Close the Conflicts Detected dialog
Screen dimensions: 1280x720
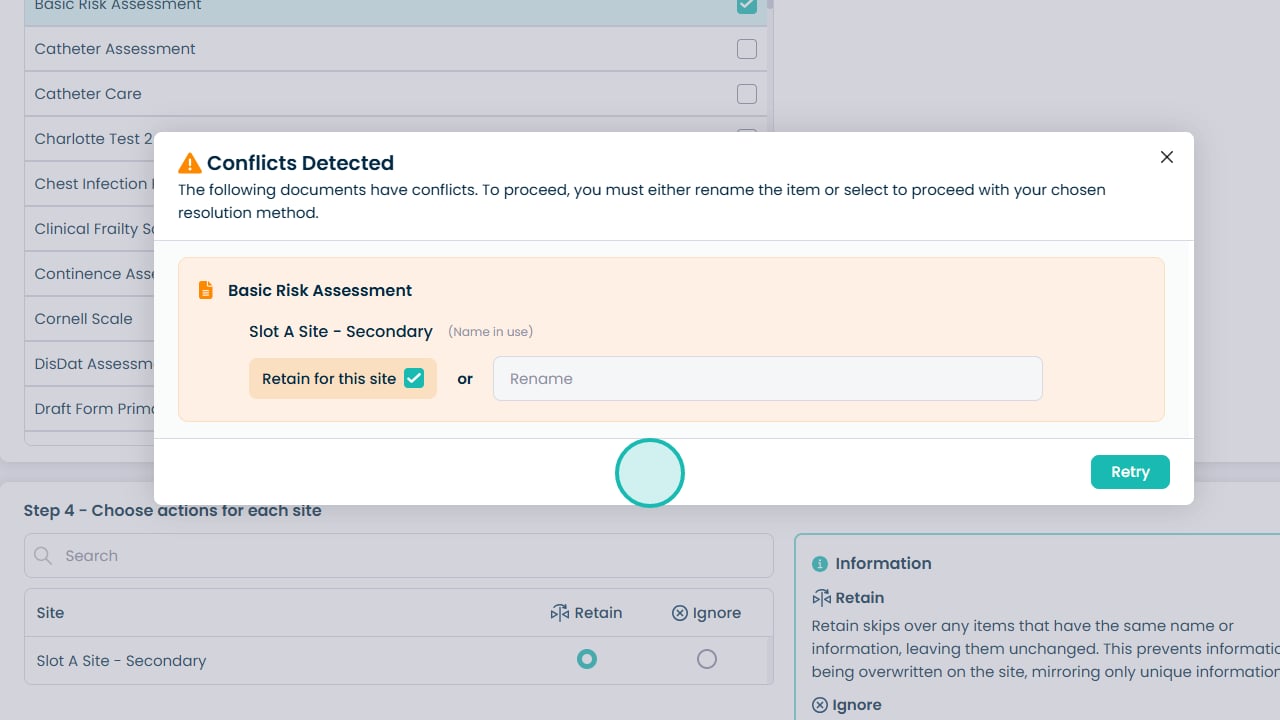(1166, 157)
